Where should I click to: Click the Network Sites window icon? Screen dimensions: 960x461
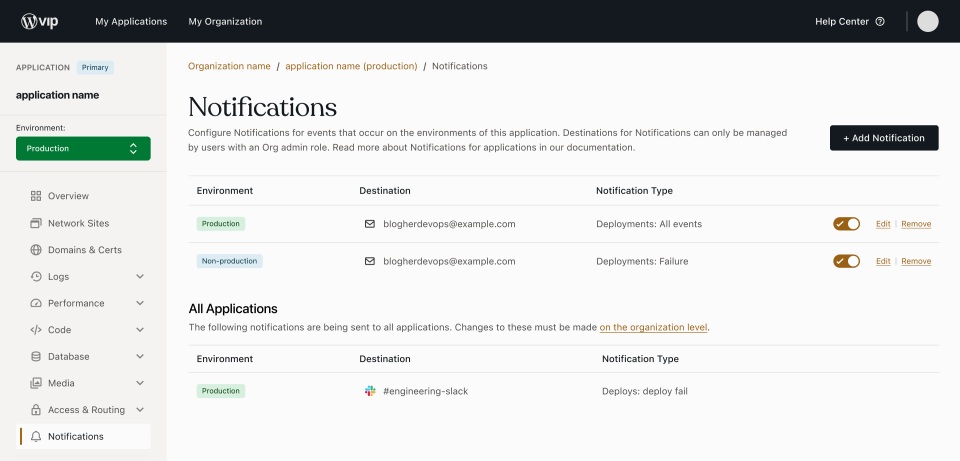(x=36, y=223)
